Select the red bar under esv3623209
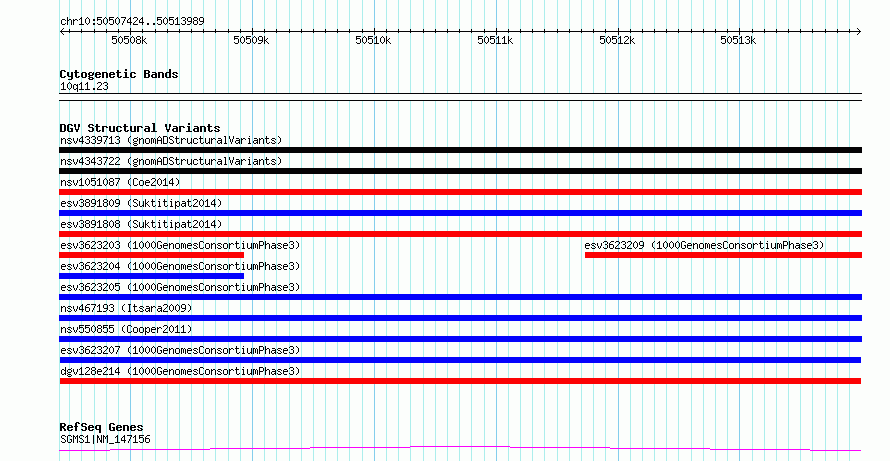890x461 pixels. coord(723,255)
